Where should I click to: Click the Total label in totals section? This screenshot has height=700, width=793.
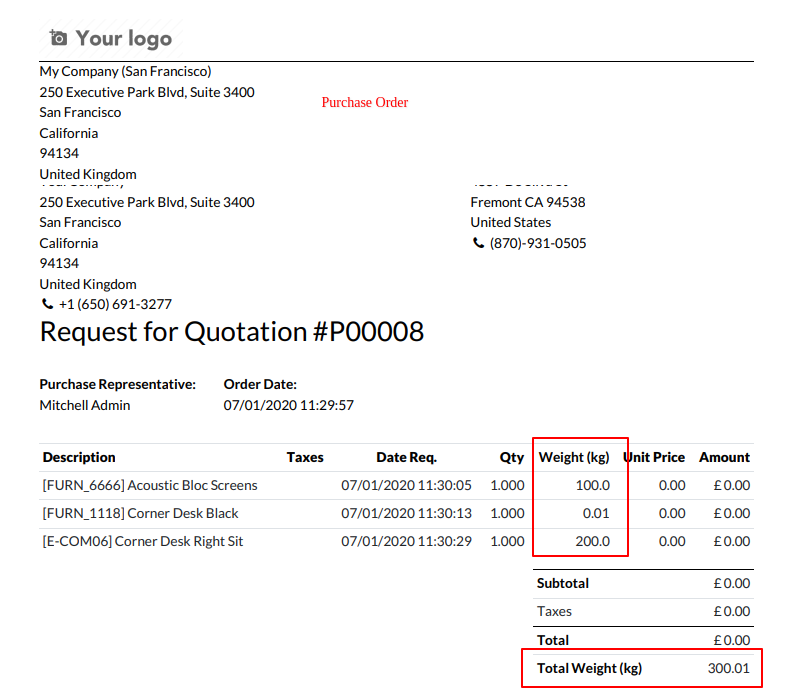[x=553, y=640]
